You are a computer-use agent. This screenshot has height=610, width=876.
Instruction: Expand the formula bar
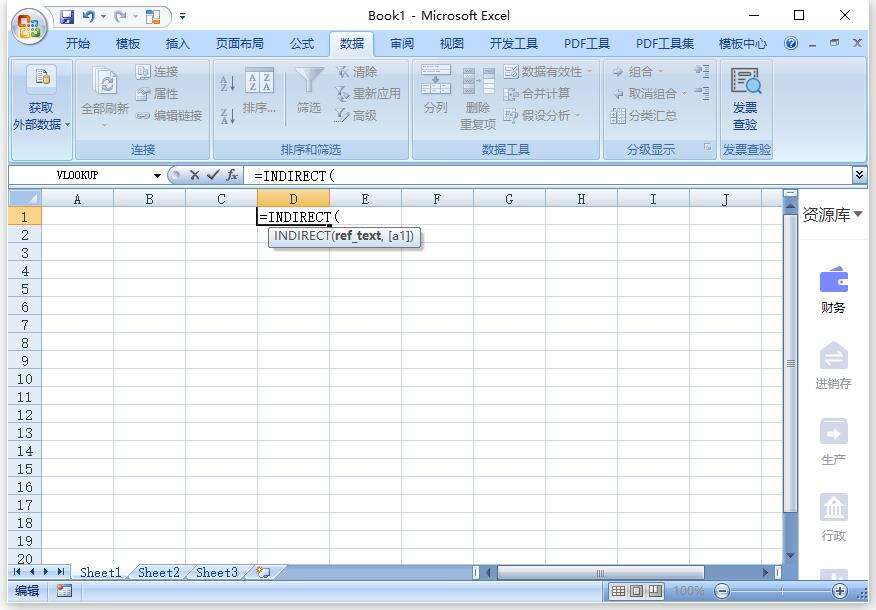(859, 175)
